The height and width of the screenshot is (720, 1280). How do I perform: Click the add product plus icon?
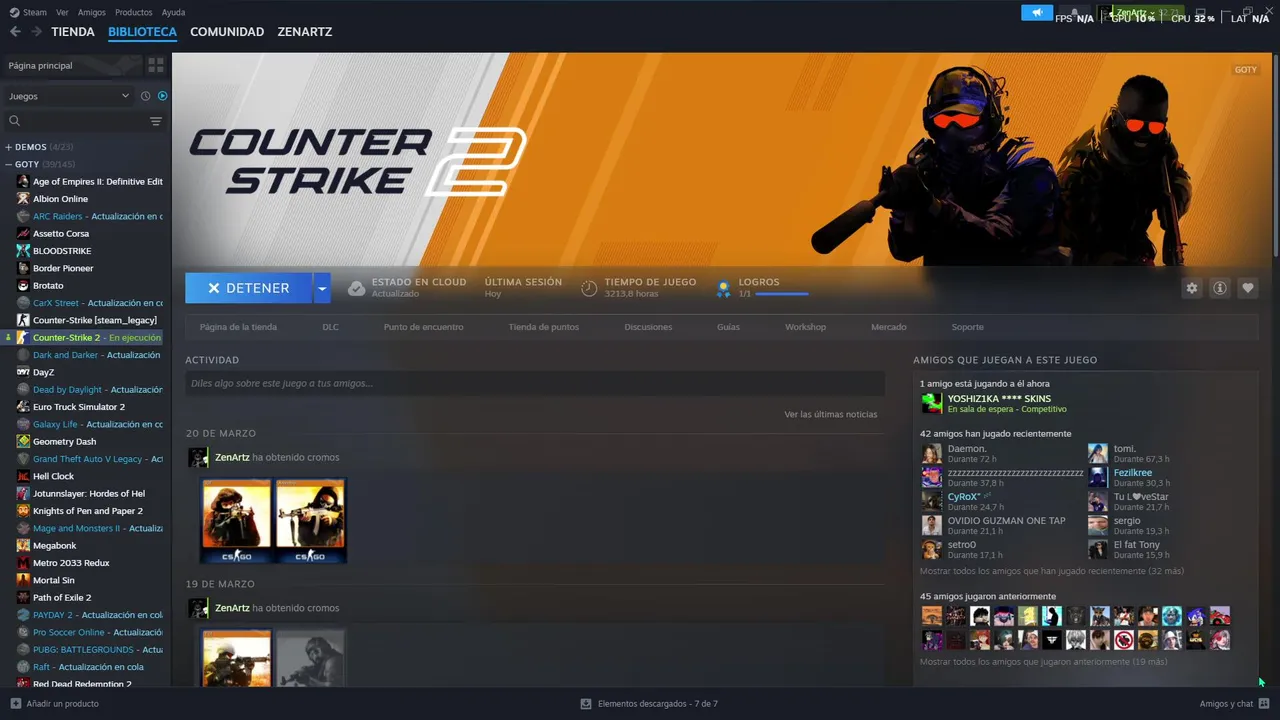pos(15,703)
